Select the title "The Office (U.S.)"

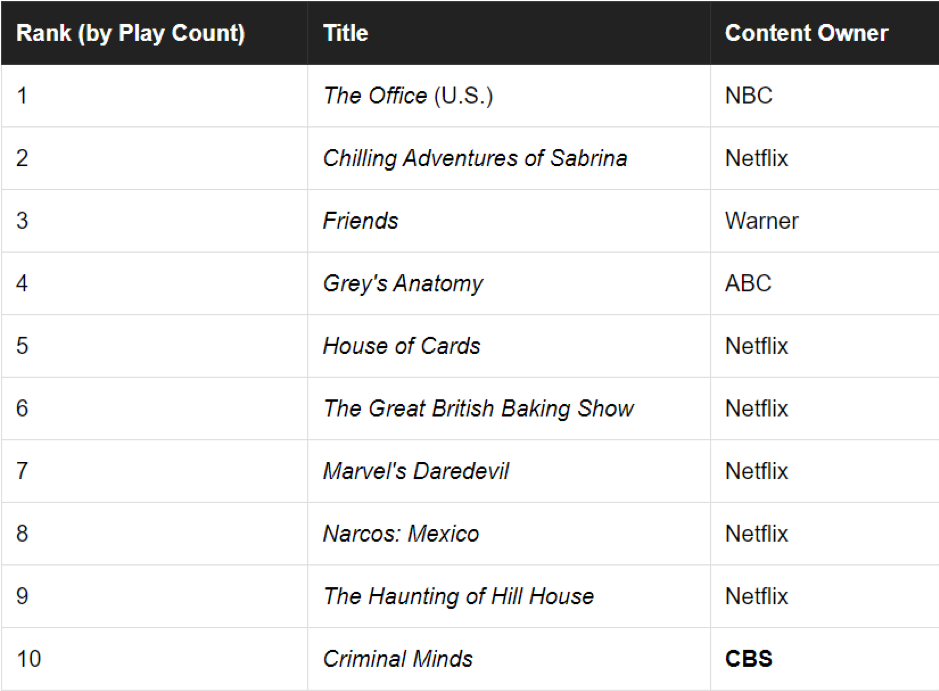(x=408, y=96)
